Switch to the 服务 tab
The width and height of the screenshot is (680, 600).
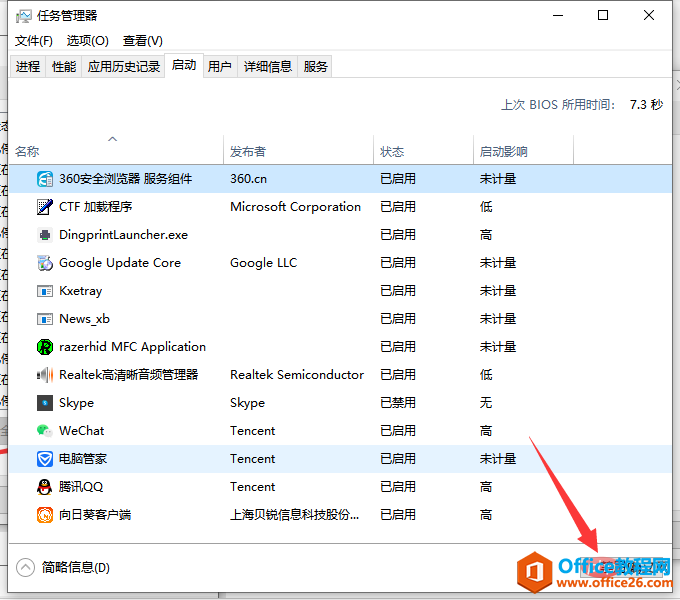pyautogui.click(x=315, y=66)
